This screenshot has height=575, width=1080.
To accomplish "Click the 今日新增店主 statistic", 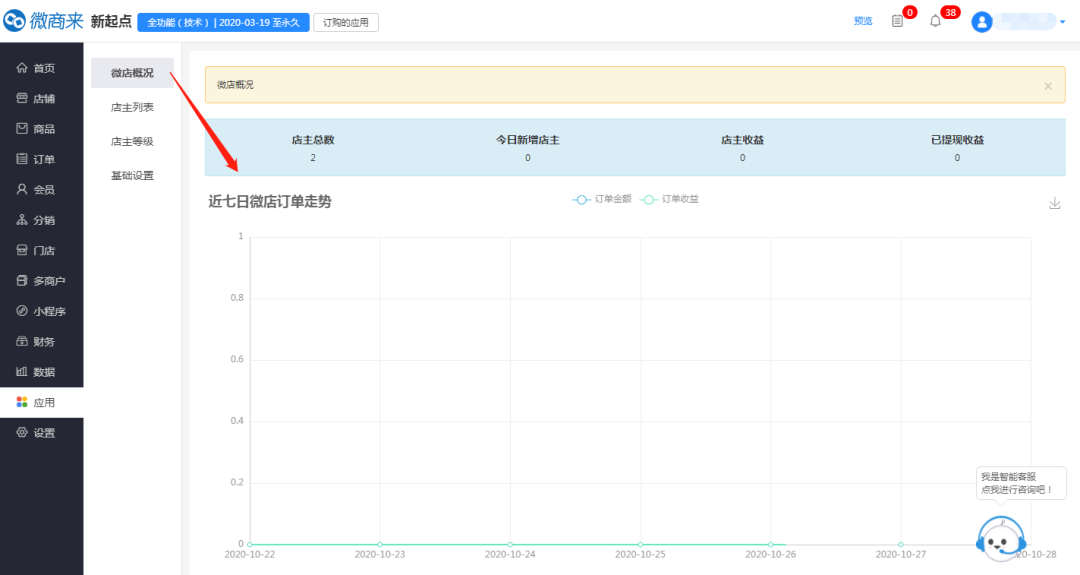I will [528, 148].
